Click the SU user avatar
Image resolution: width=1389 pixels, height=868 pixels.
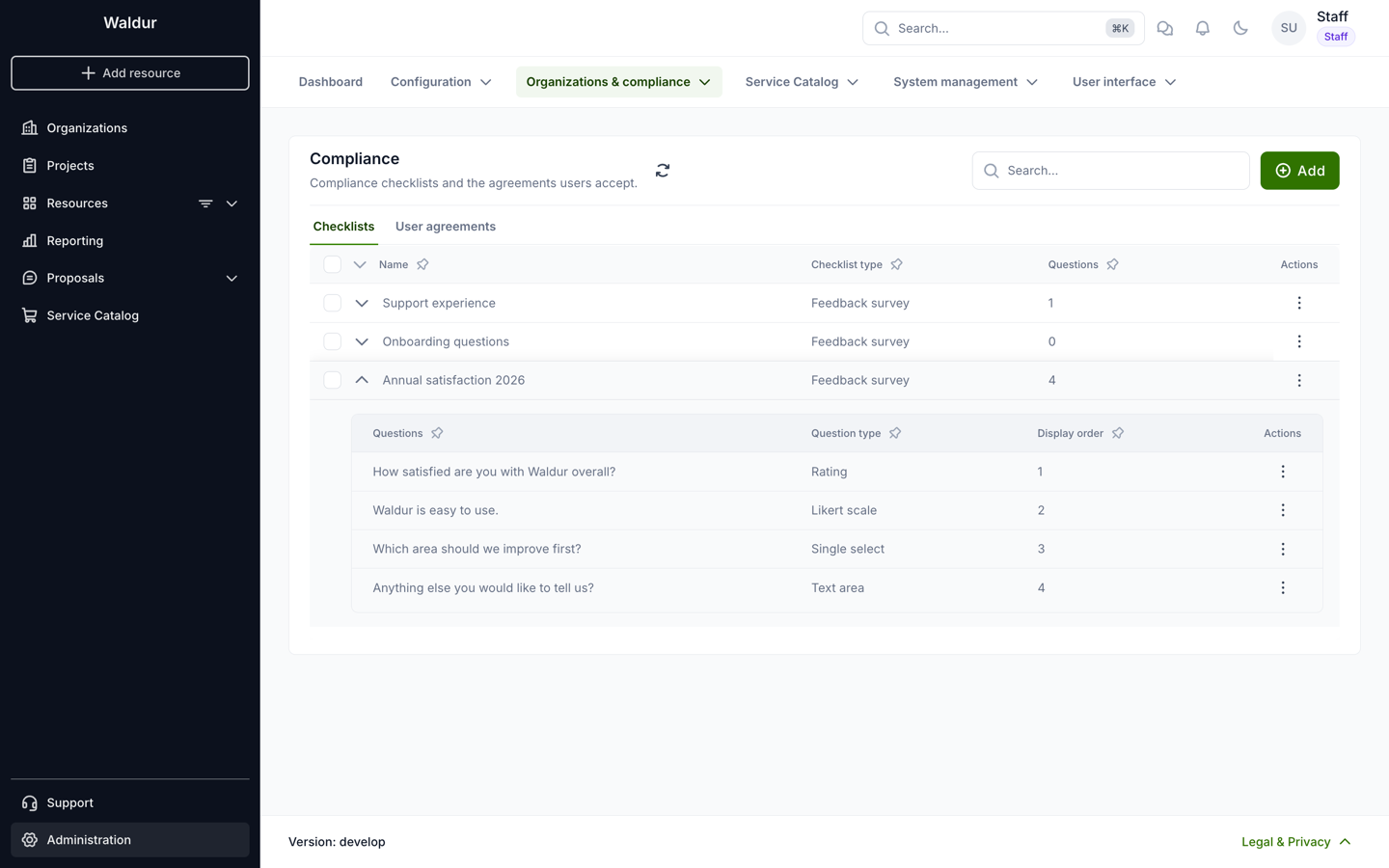pyautogui.click(x=1289, y=29)
